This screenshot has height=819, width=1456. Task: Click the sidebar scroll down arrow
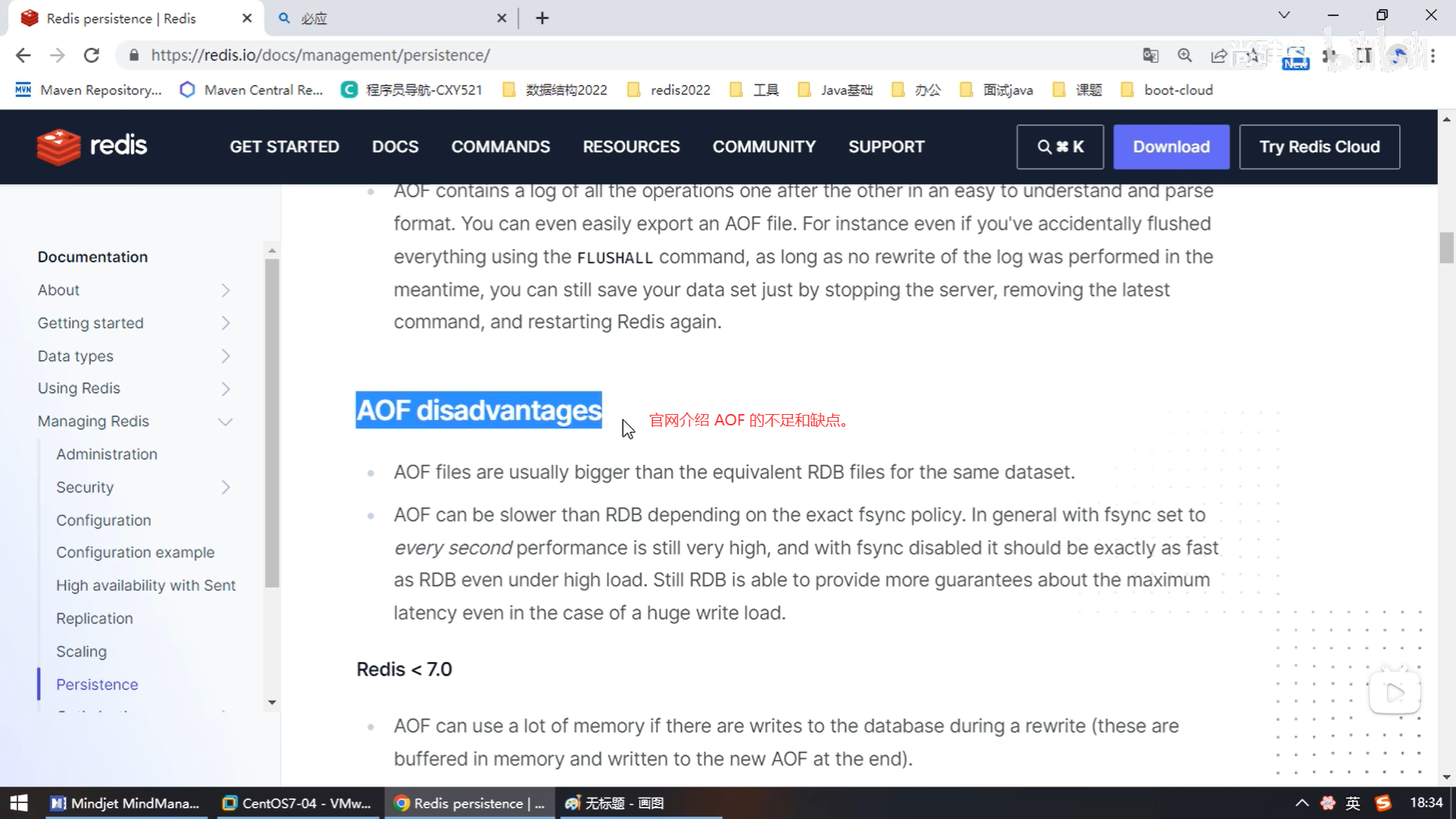[x=272, y=703]
